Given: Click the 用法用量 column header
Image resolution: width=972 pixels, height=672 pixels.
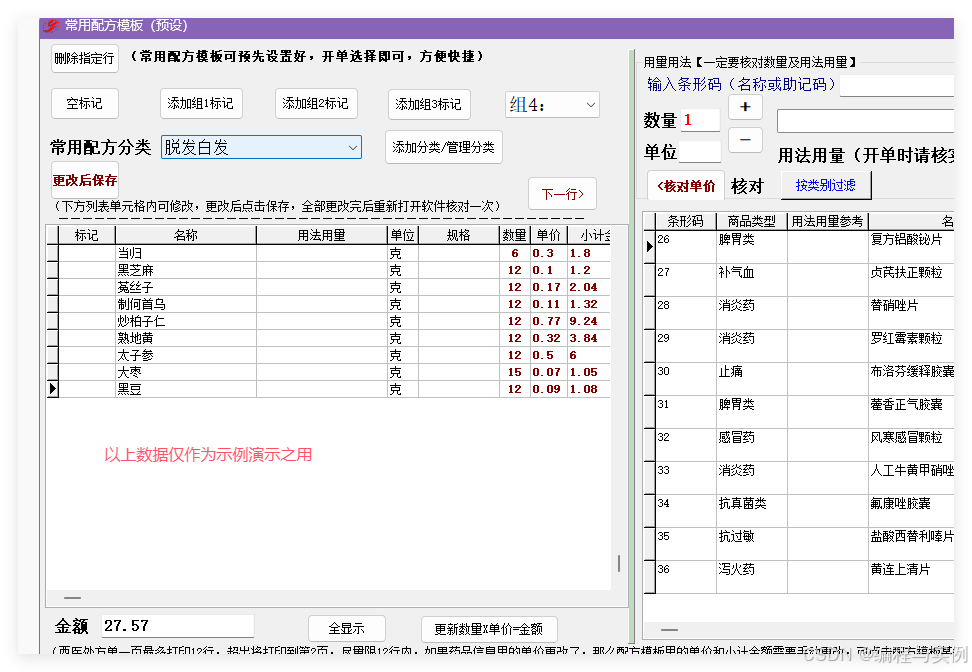Looking at the screenshot, I should click(321, 236).
